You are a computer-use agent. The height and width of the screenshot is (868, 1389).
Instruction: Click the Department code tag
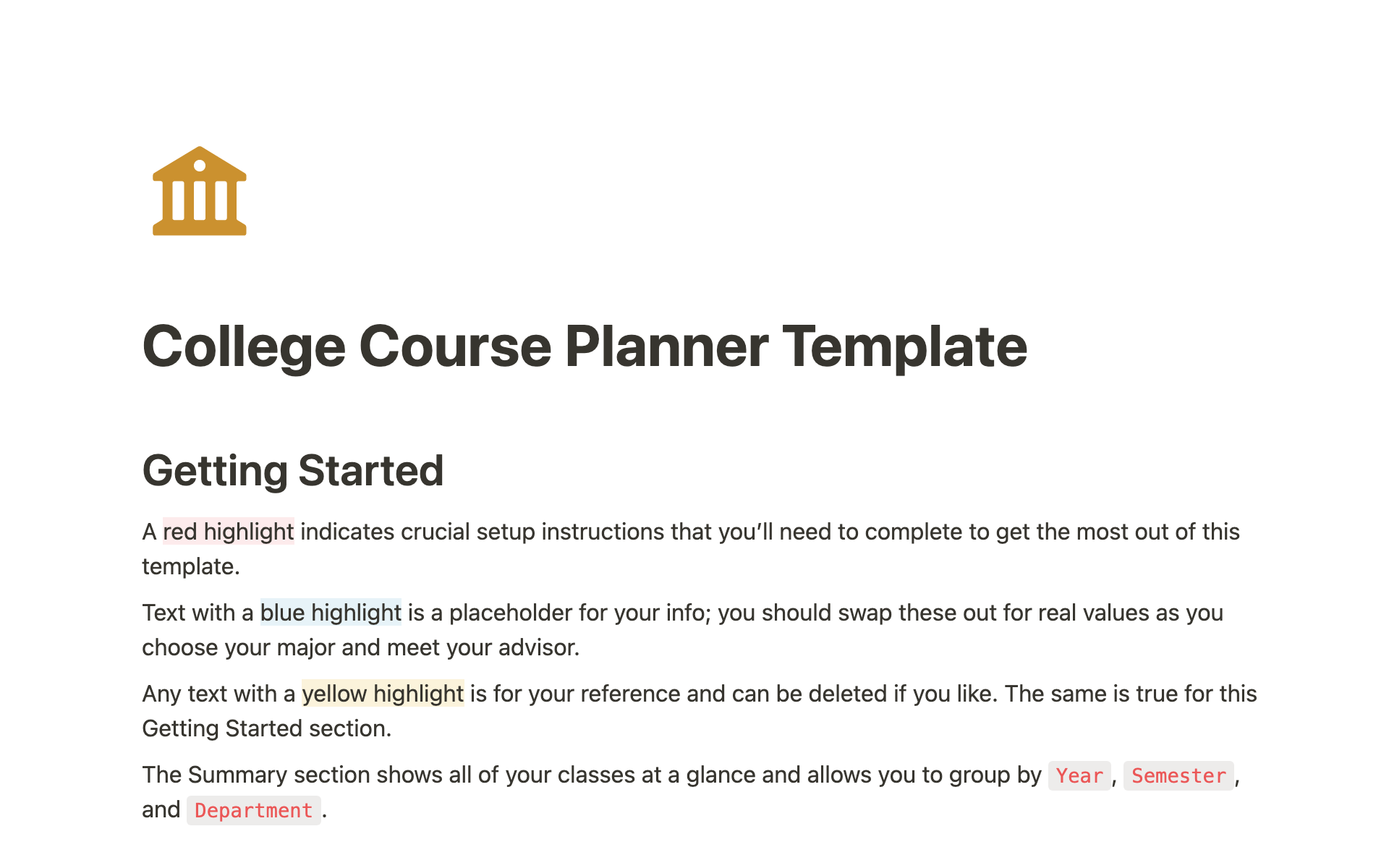253,810
